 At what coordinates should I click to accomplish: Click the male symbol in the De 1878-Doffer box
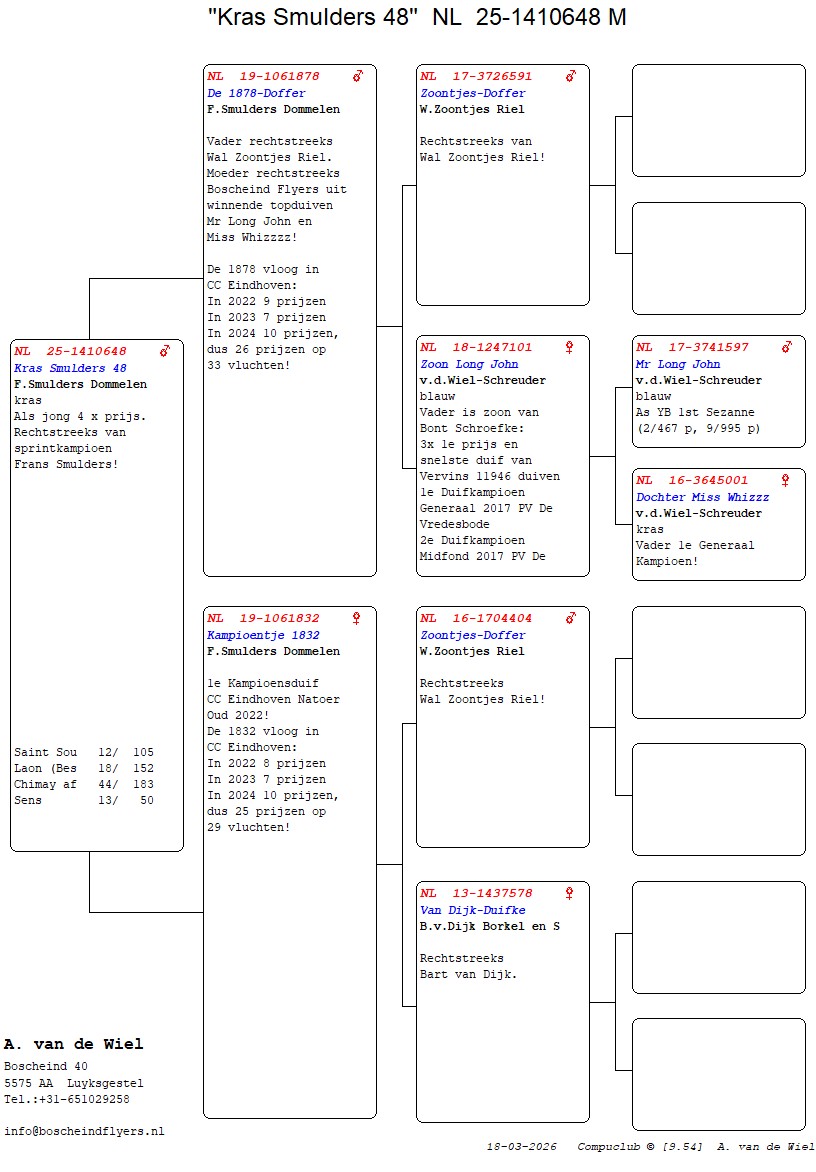point(358,76)
